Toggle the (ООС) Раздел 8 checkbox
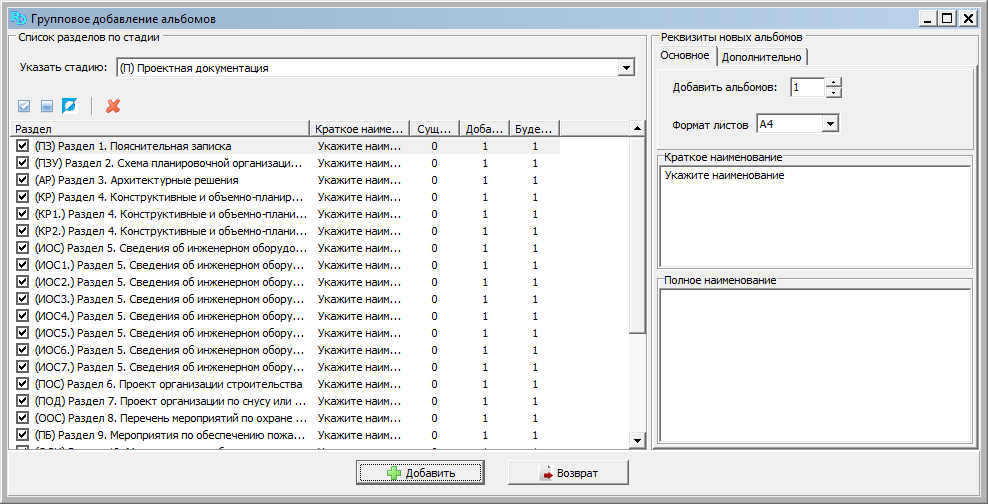Viewport: 988px width, 504px height. pyautogui.click(x=23, y=418)
